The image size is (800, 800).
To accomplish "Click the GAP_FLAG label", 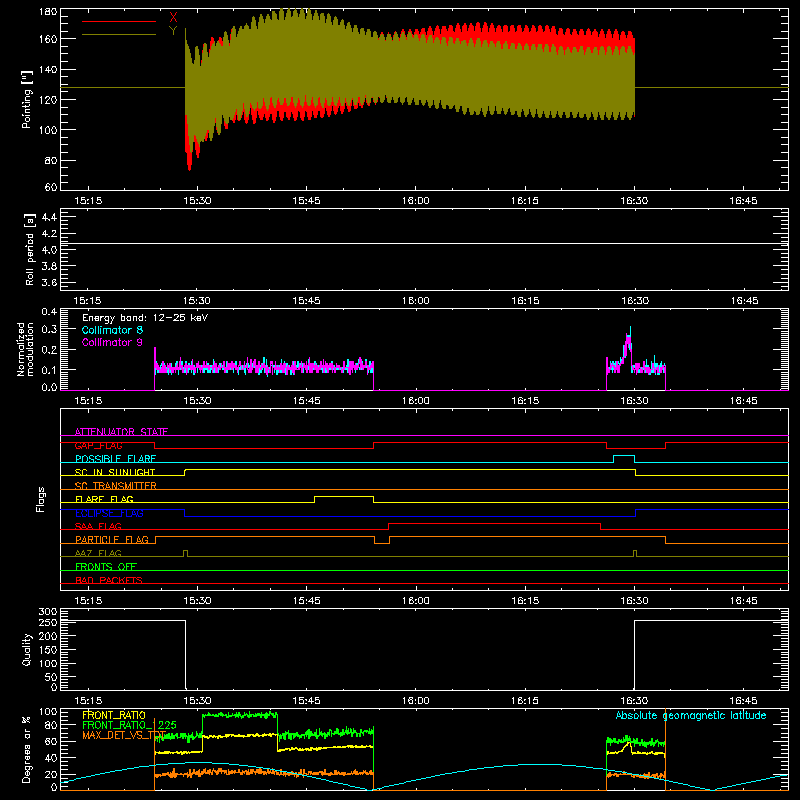I will (x=98, y=445).
